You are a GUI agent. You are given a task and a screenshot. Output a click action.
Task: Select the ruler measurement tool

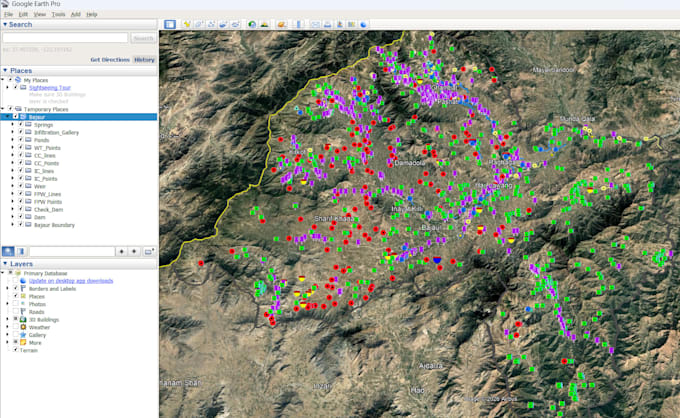pyautogui.click(x=299, y=24)
